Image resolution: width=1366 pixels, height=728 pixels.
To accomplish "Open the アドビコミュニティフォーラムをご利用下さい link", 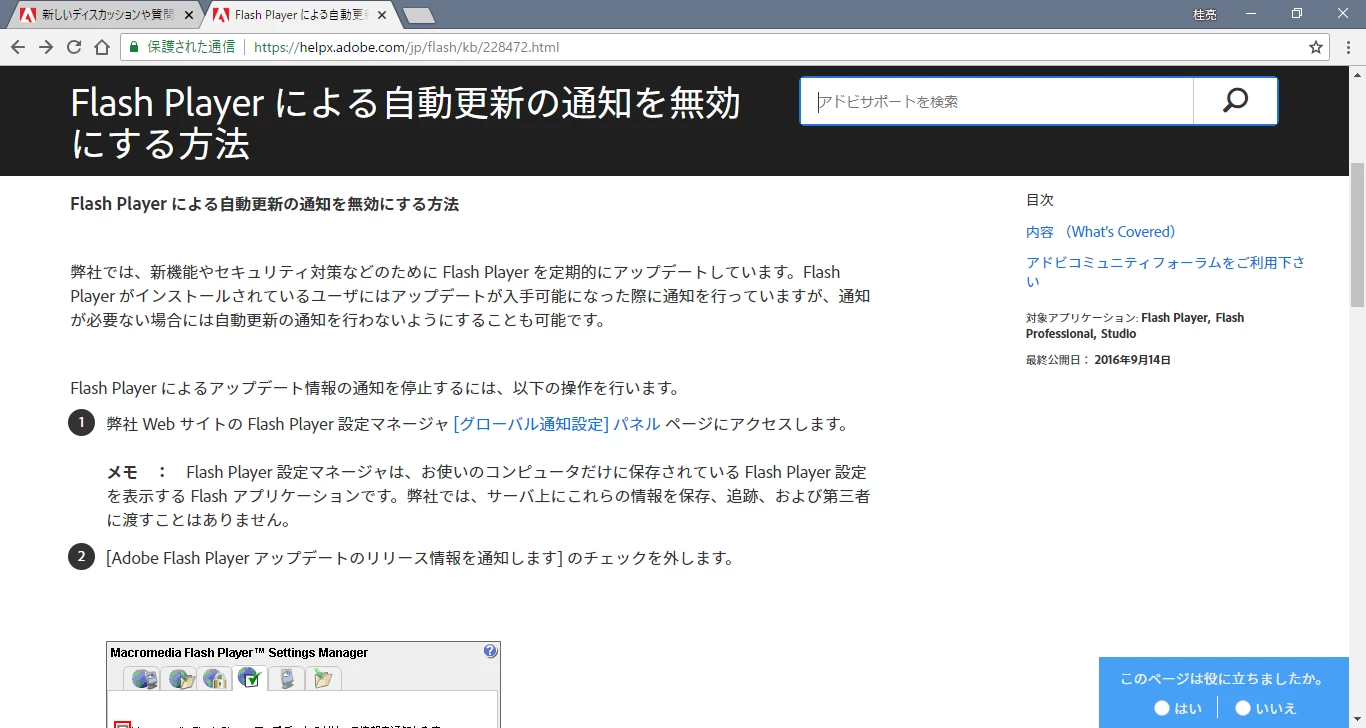I will coord(1165,272).
